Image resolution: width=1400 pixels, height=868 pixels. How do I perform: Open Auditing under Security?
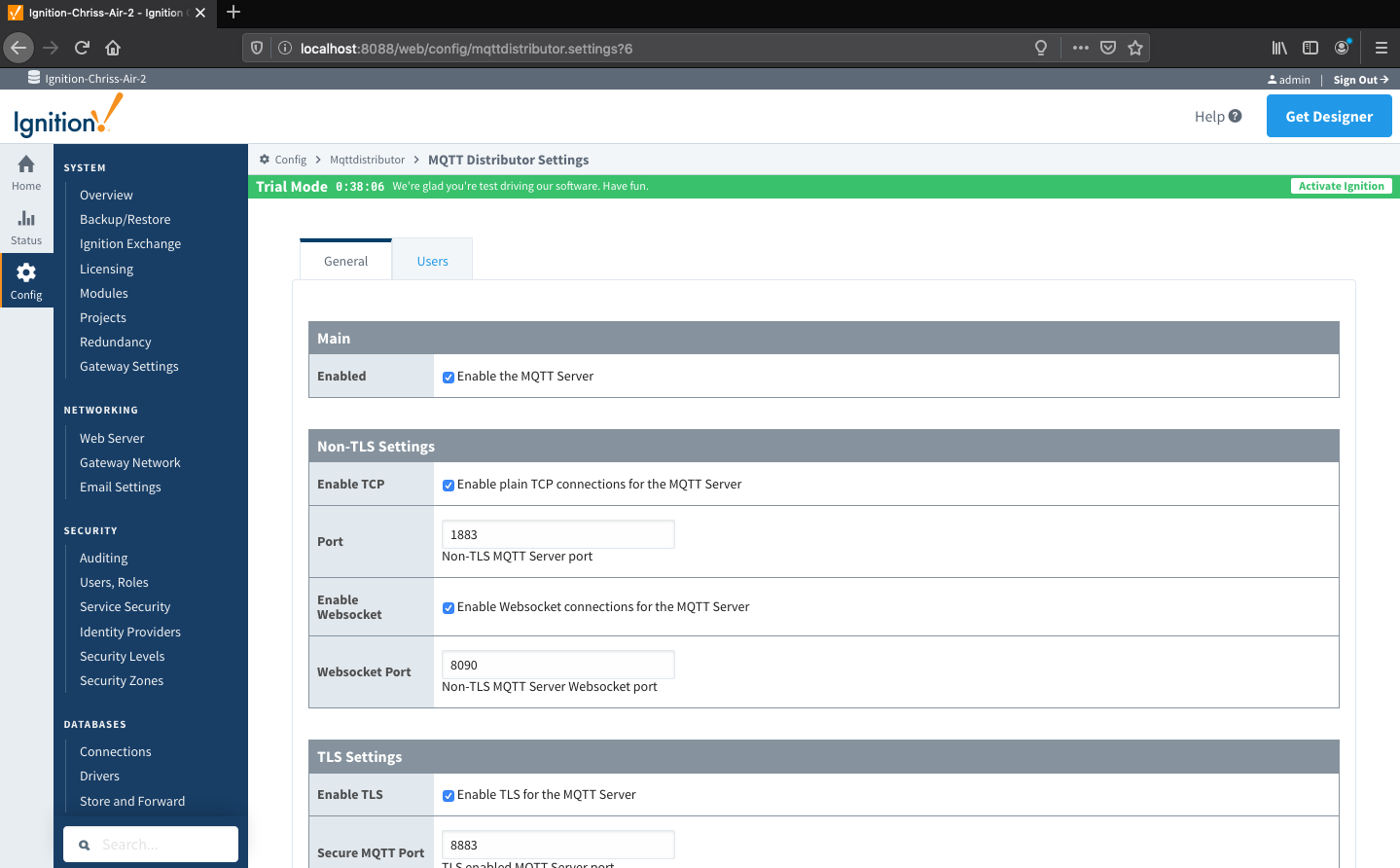click(104, 558)
